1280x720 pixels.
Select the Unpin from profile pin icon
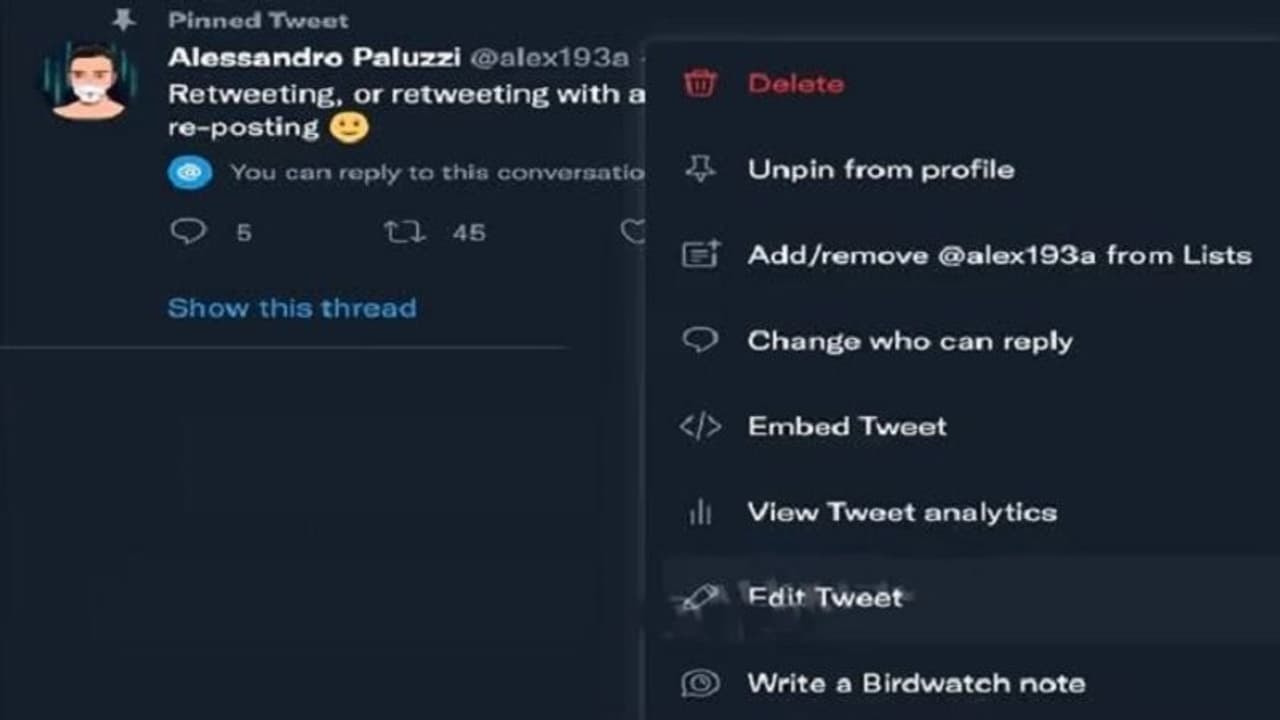coord(702,169)
